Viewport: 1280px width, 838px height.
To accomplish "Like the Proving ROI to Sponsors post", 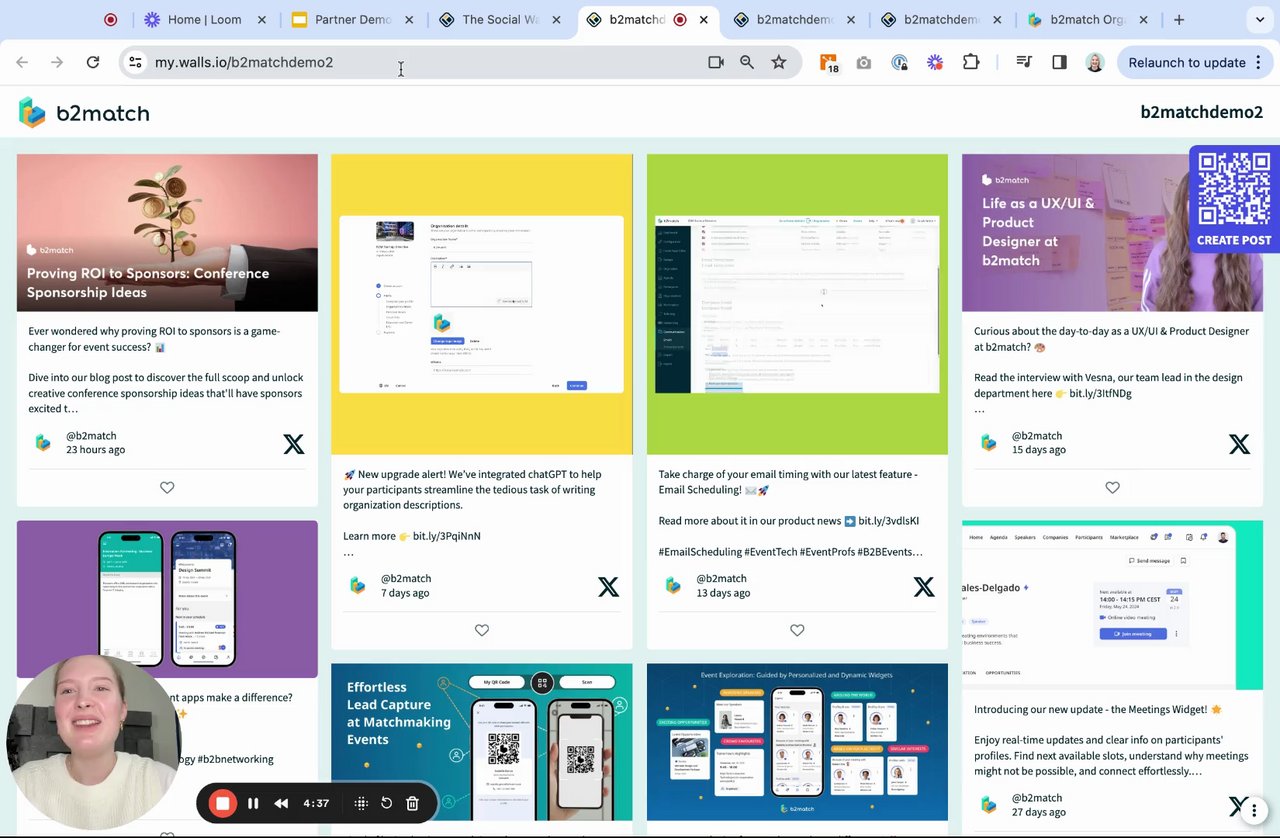I will coord(167,488).
